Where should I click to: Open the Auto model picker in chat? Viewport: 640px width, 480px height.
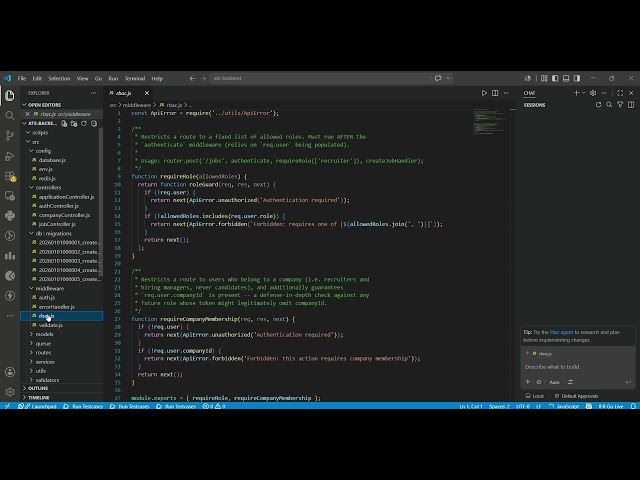click(554, 382)
